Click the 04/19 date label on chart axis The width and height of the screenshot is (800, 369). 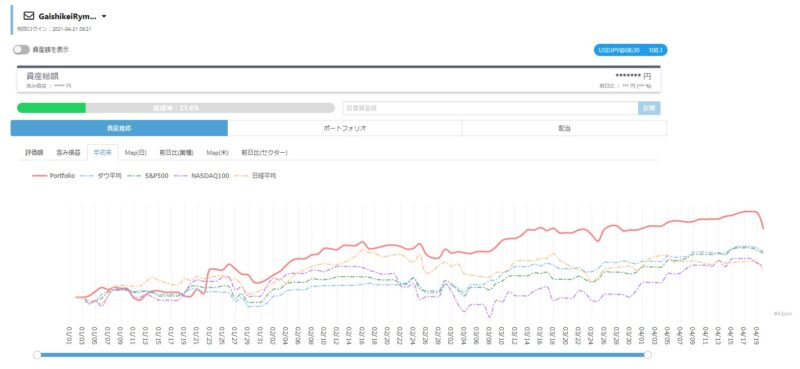[756, 336]
